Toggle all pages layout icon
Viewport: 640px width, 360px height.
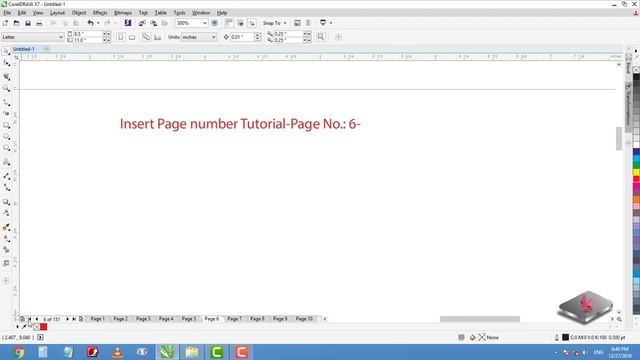[x=146, y=37]
